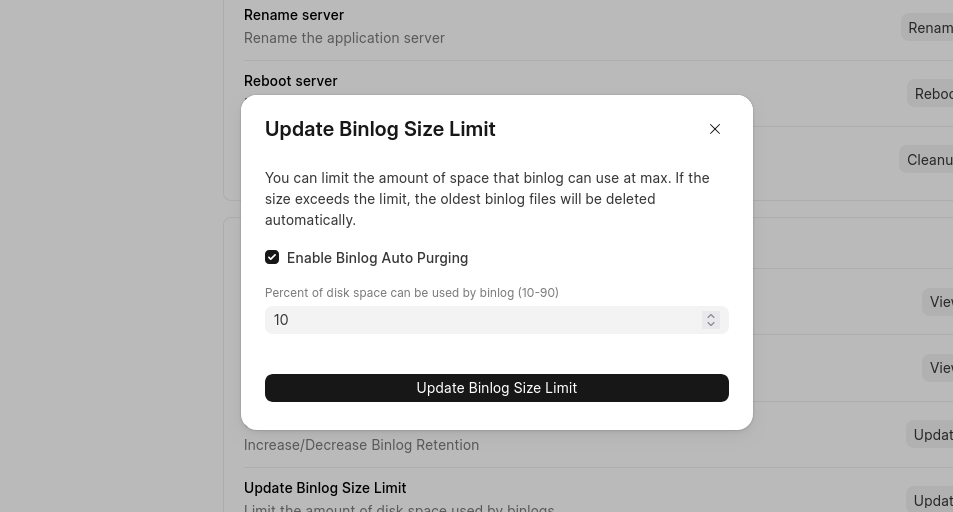Close the Update Binlog Size Limit dialog
Image resolution: width=953 pixels, height=512 pixels.
point(715,129)
